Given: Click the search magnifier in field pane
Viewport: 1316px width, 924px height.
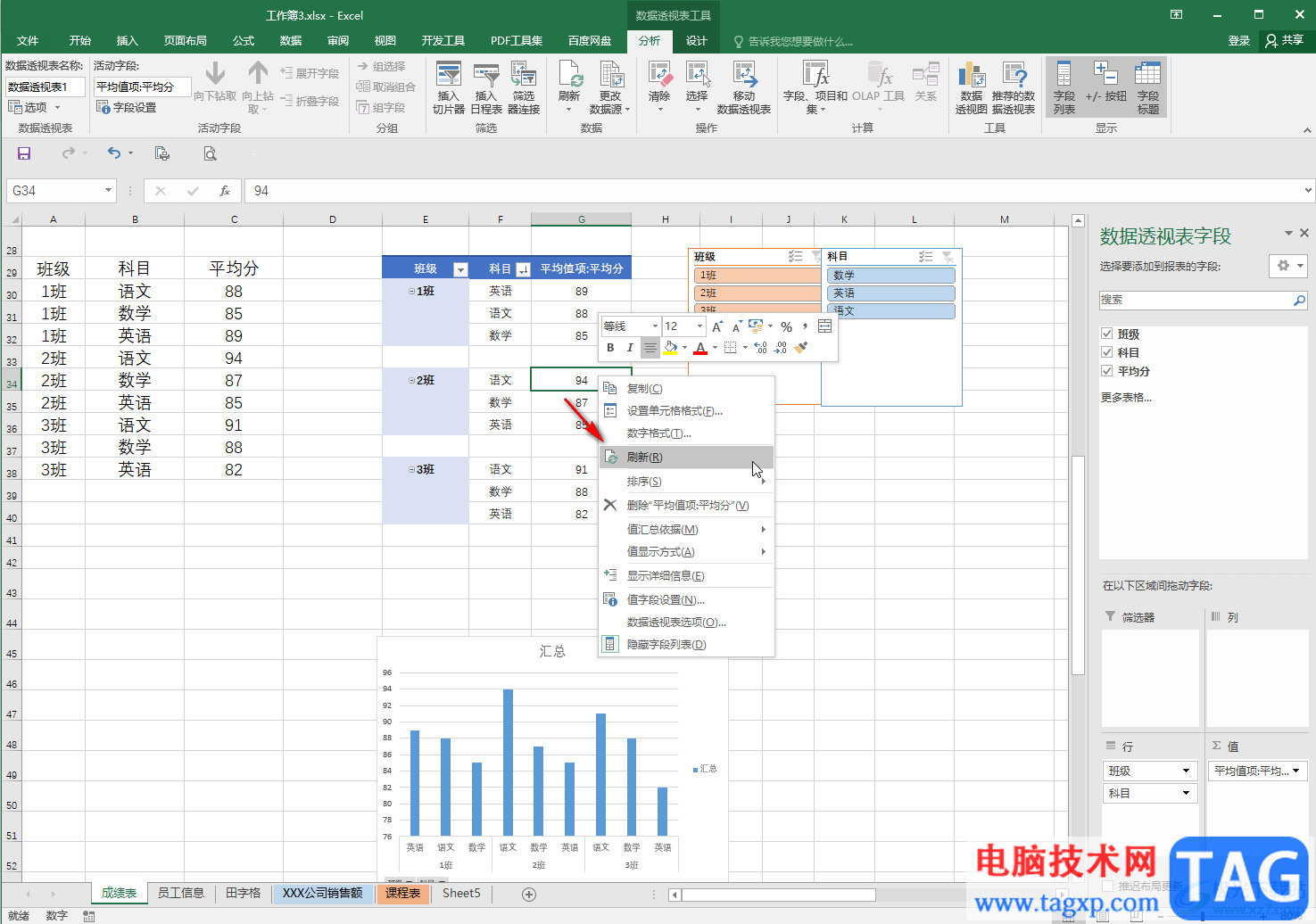Looking at the screenshot, I should pyautogui.click(x=1299, y=301).
